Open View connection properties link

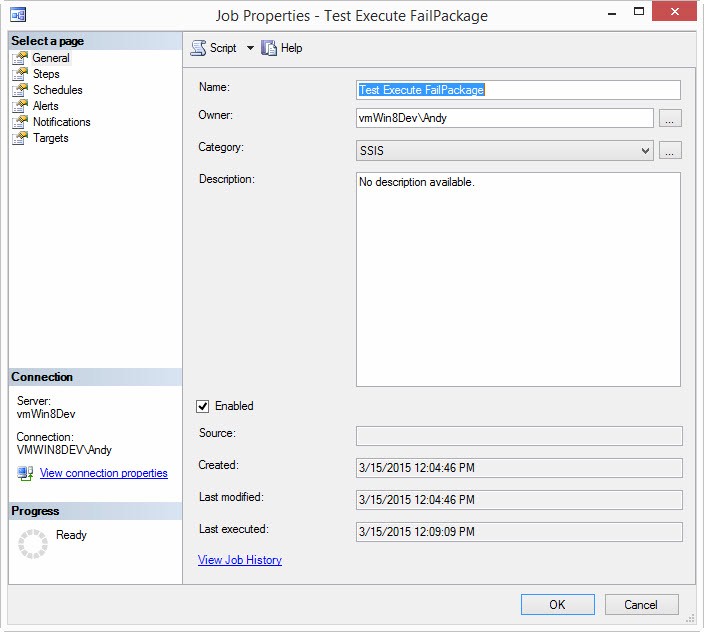(104, 473)
